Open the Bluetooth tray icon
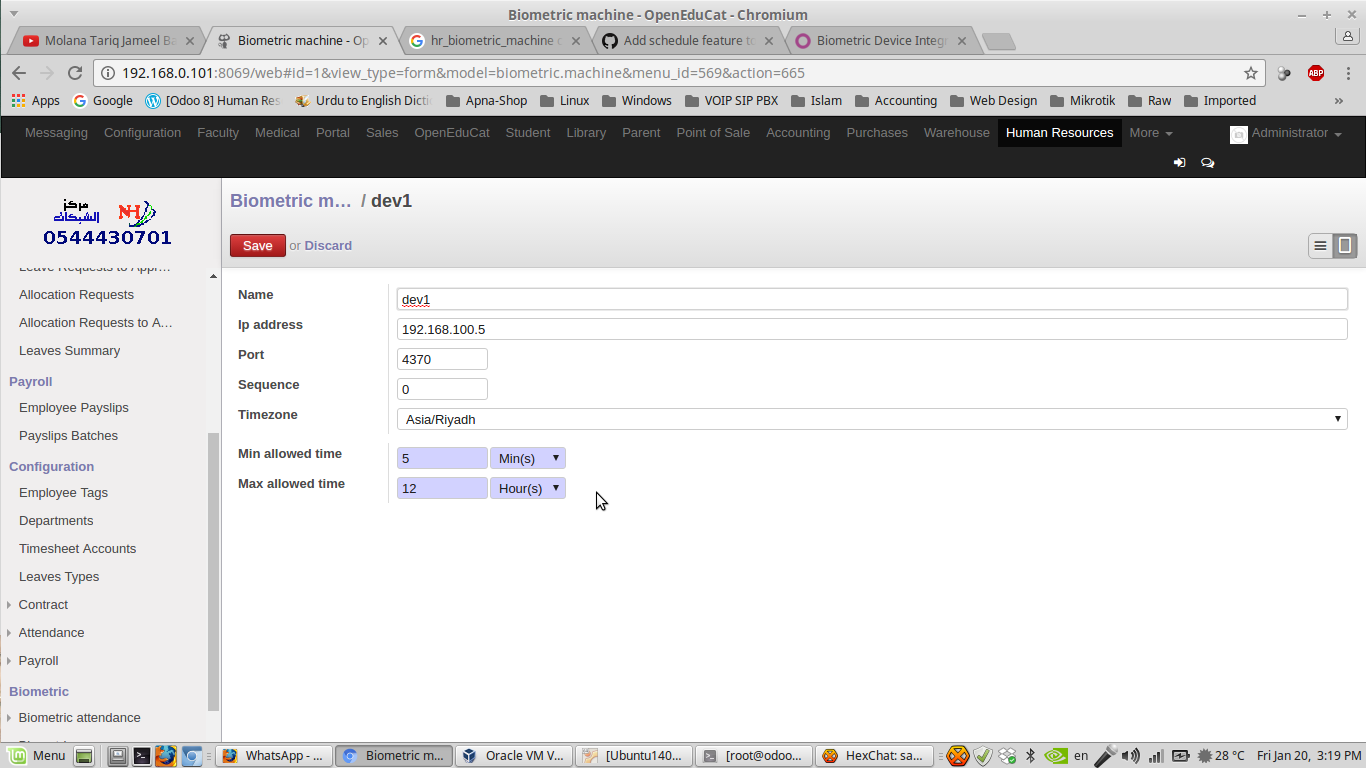1366x768 pixels. coord(1030,756)
